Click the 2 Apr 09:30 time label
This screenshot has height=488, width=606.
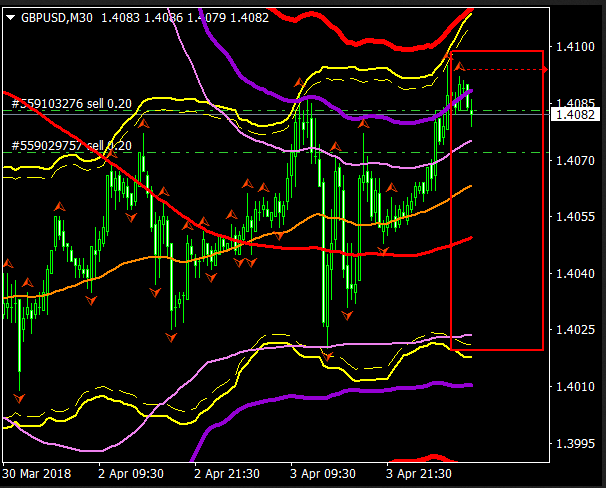(x=129, y=472)
